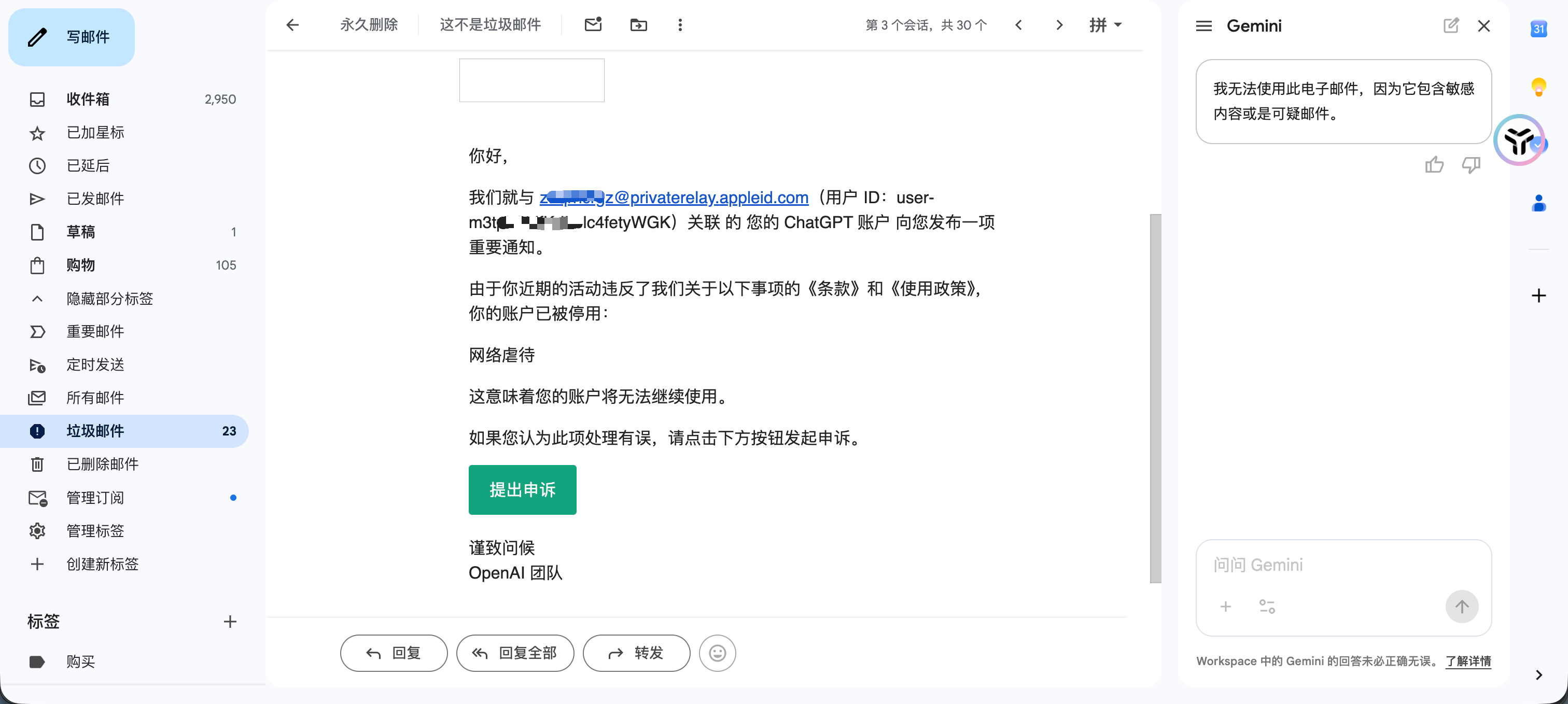Go to the newer conversation arrow

[1019, 25]
